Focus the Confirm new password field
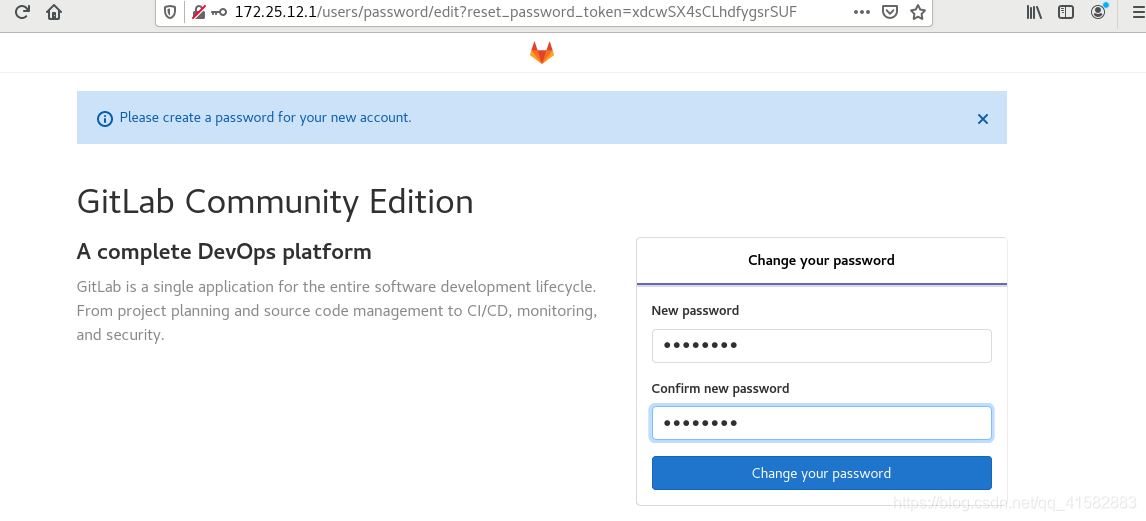The height and width of the screenshot is (521, 1146). click(x=821, y=423)
